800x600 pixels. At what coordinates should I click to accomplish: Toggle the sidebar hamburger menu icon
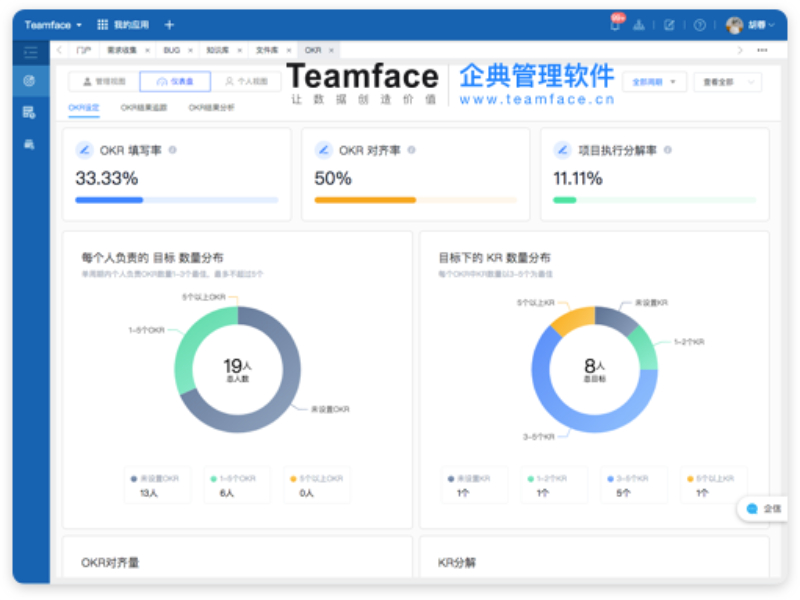coord(30,52)
